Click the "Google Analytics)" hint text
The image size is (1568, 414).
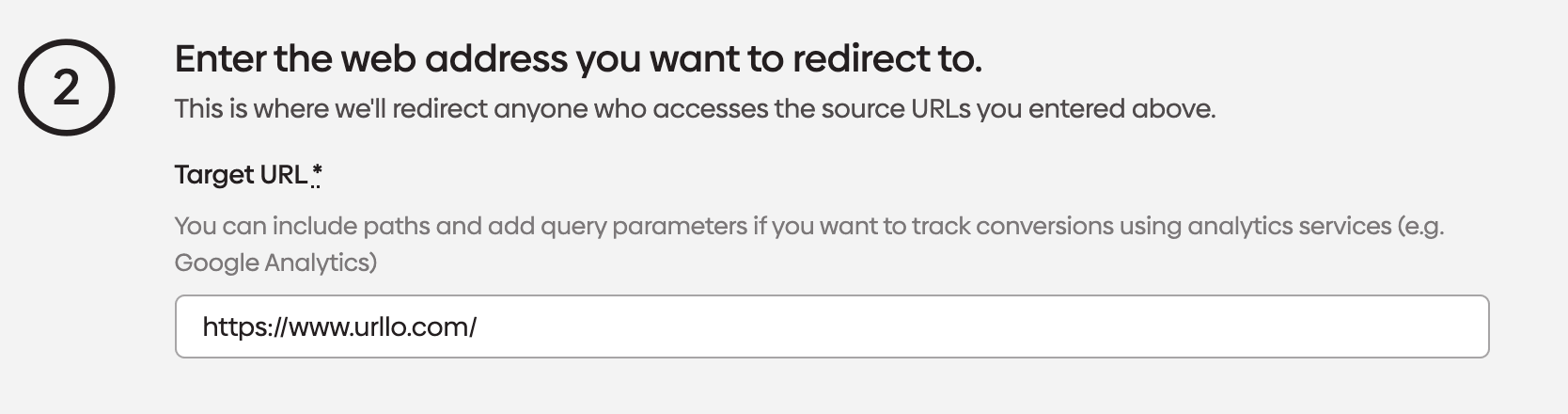tap(275, 263)
